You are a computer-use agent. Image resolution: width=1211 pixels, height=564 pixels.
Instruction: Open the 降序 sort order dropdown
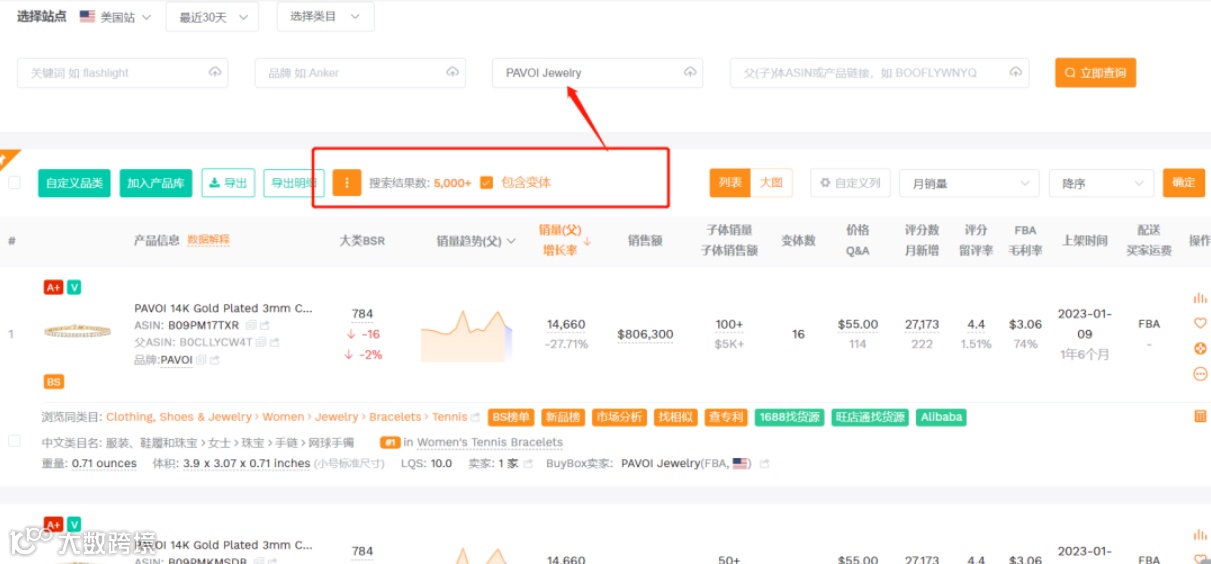tap(1101, 184)
